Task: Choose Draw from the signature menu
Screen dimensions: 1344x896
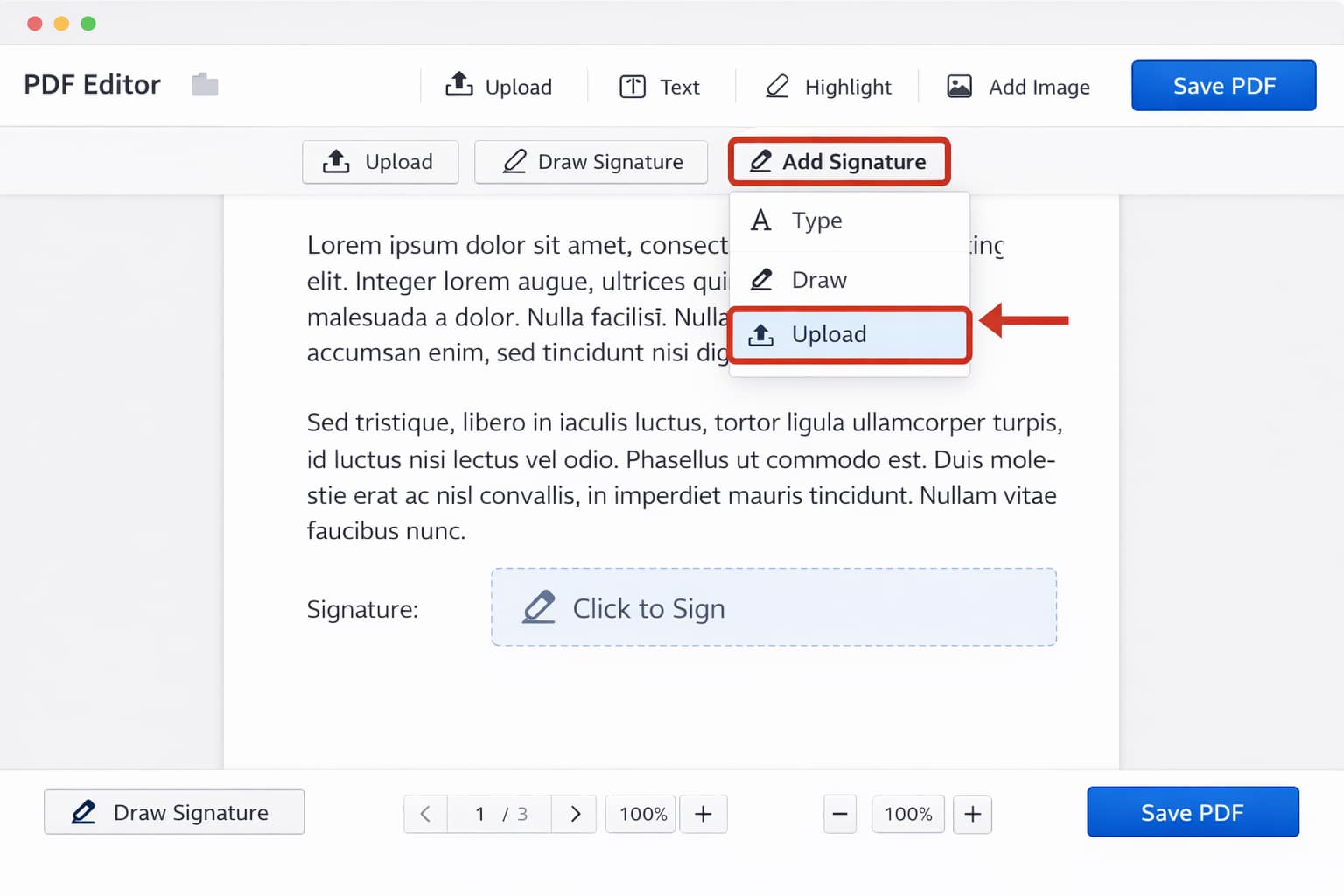Action: 849,280
